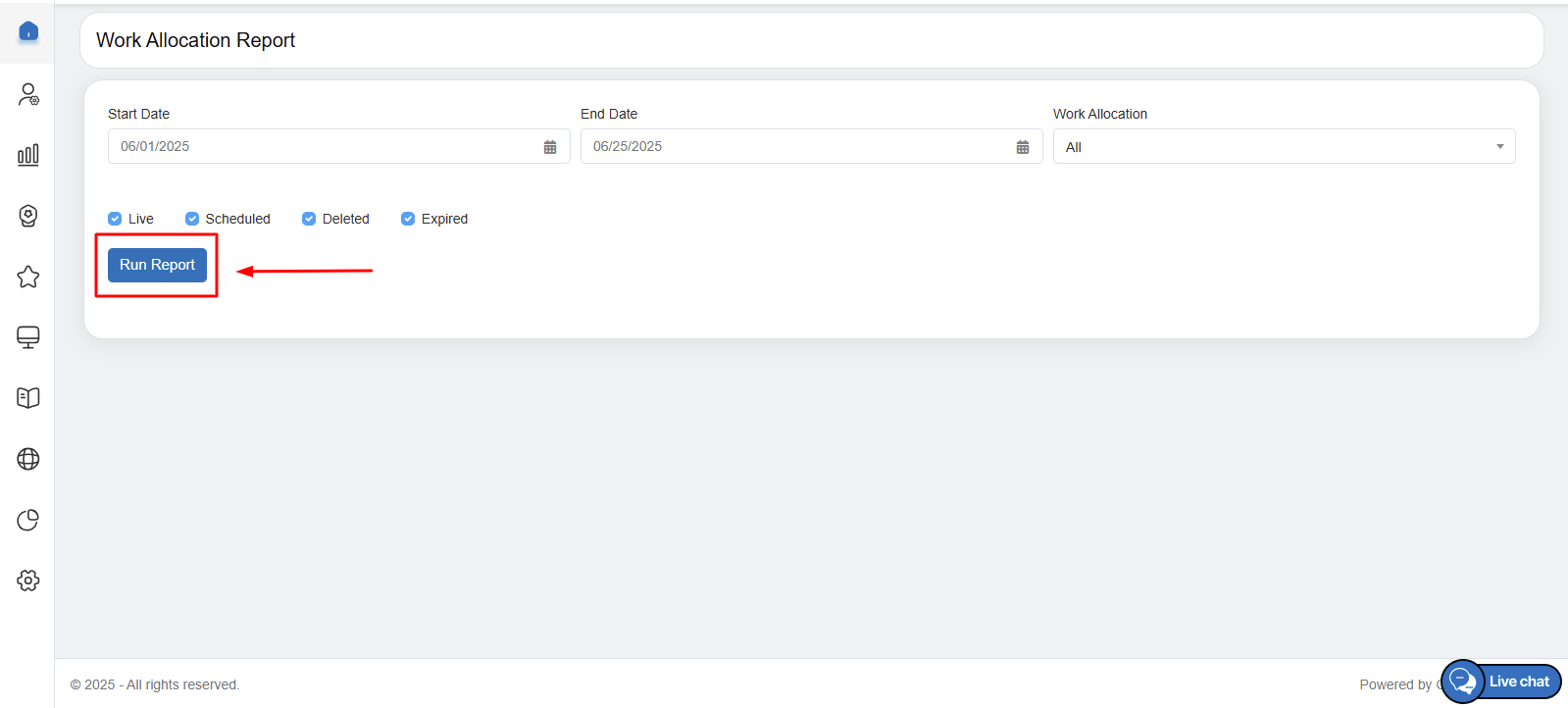Open the bar chart sidebar icon
1568x708 pixels.
pyautogui.click(x=28, y=155)
